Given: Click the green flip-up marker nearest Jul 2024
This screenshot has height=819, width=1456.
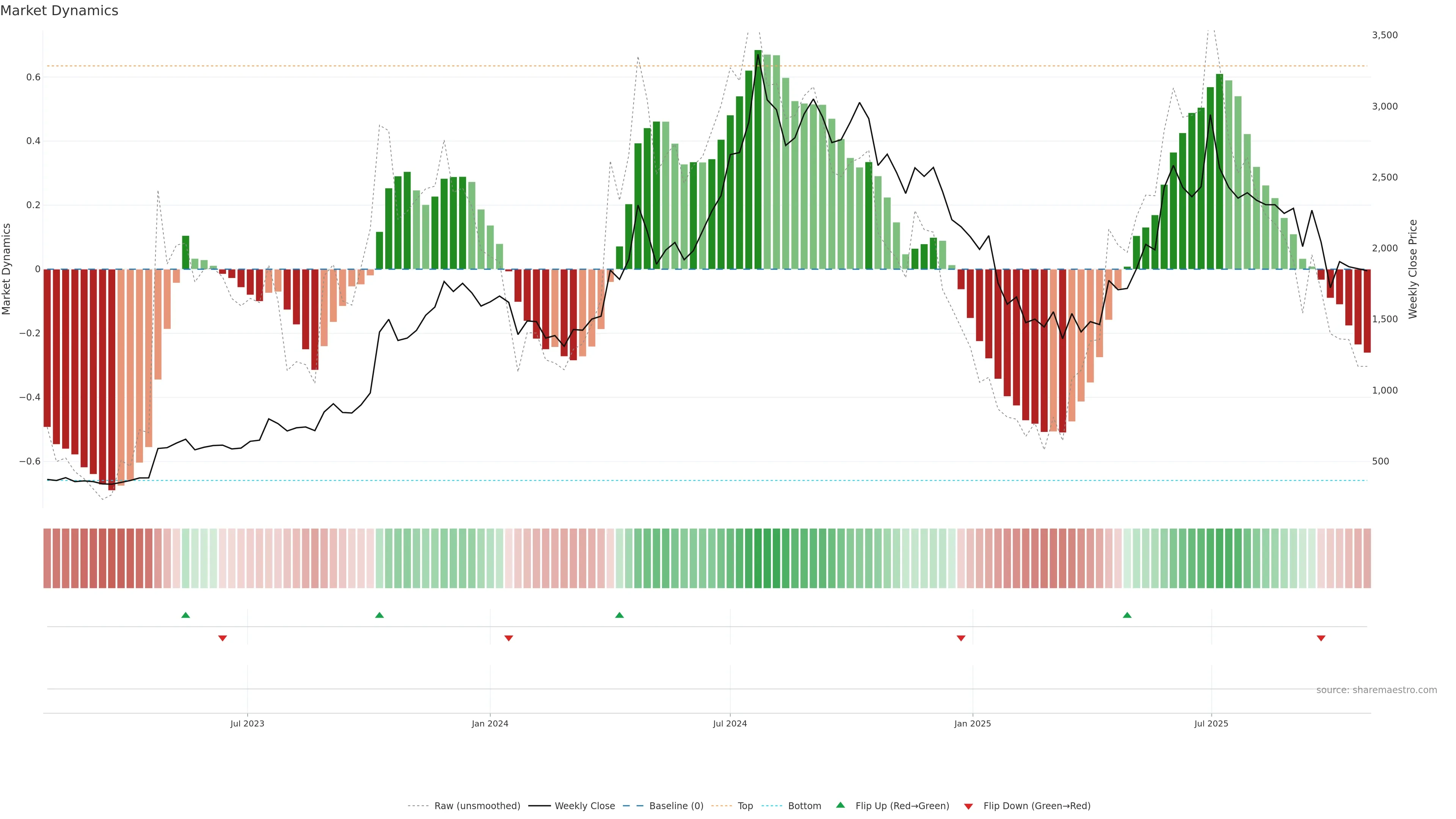Looking at the screenshot, I should point(620,615).
